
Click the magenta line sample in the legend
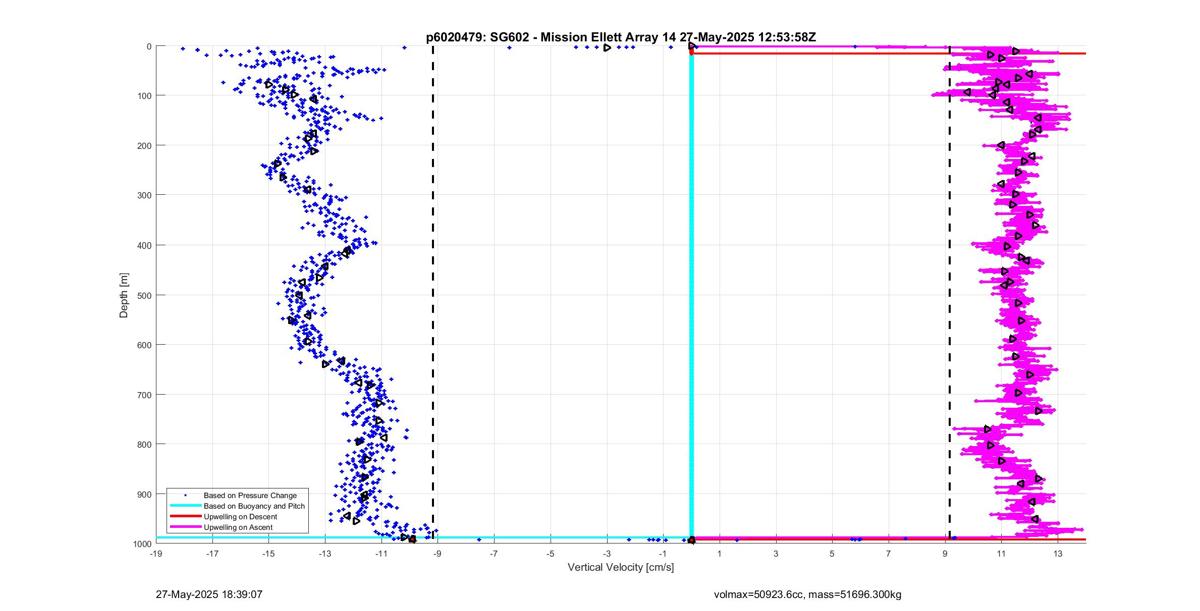tap(185, 527)
